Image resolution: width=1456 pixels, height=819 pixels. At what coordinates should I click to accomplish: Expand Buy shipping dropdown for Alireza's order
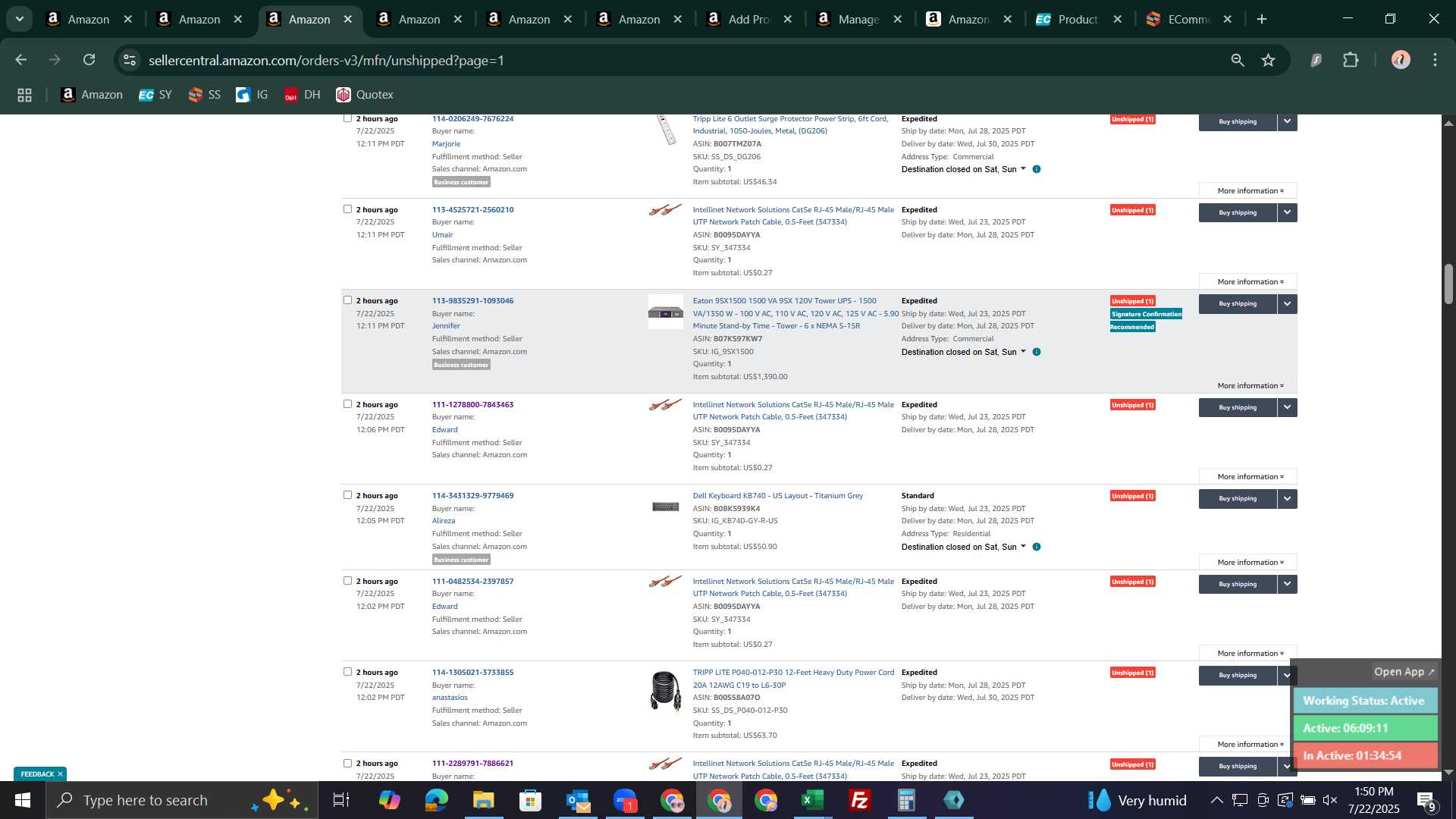click(1287, 498)
